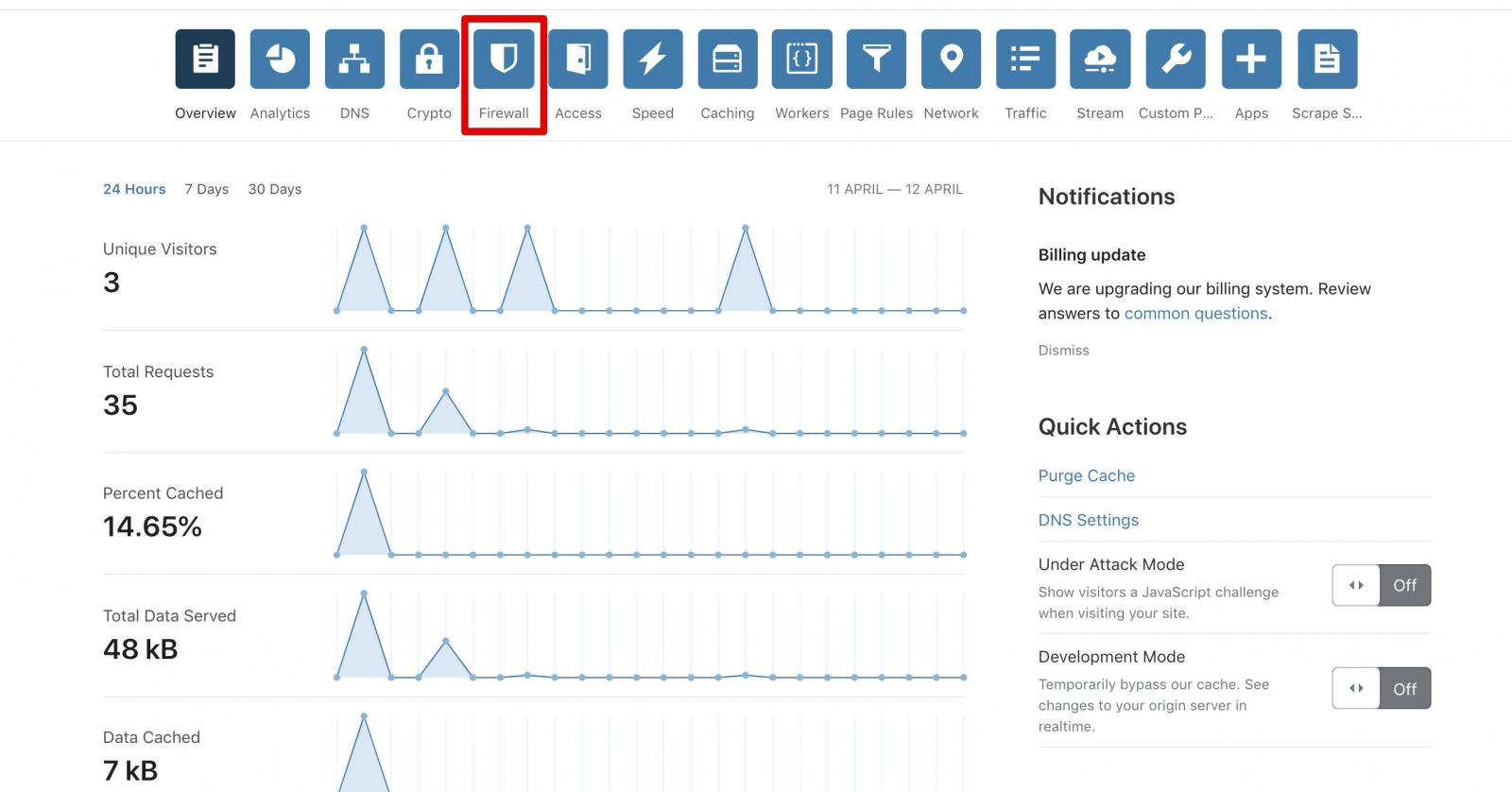Select the 24 Hours time range

(x=134, y=189)
